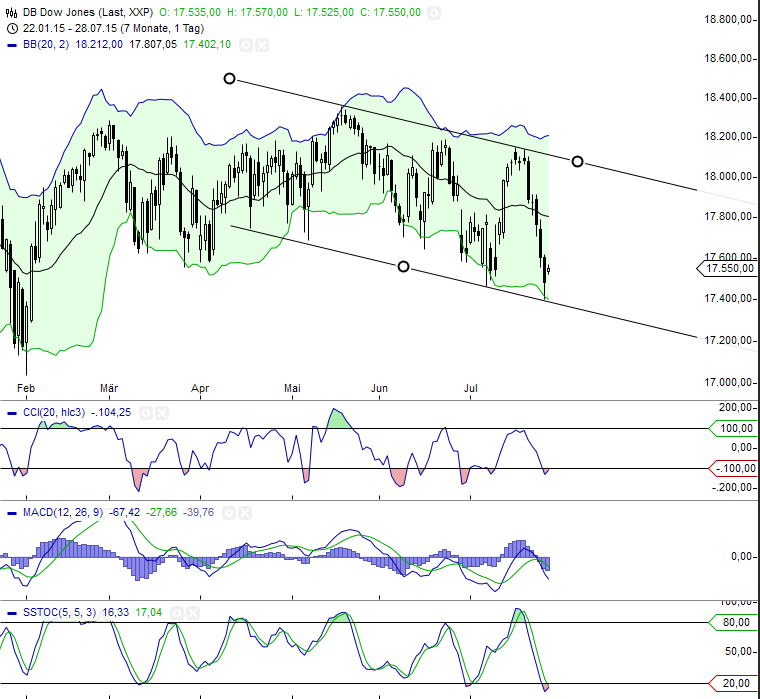The image size is (760, 699).
Task: Select the lower trendline's circle handle near 17.550
Action: pyautogui.click(x=403, y=267)
